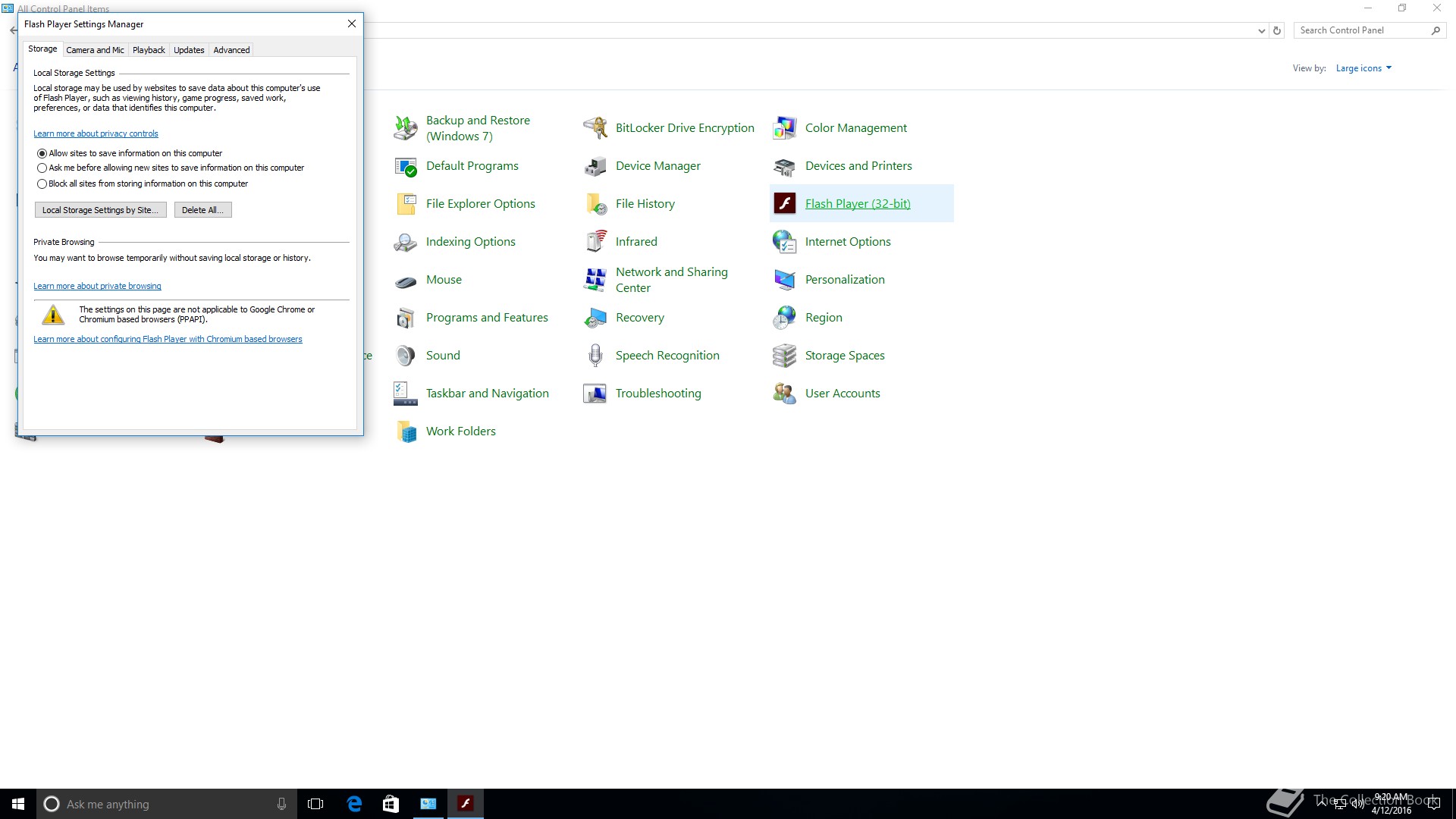The width and height of the screenshot is (1456, 819).
Task: Open the Windows Start menu
Action: click(18, 804)
